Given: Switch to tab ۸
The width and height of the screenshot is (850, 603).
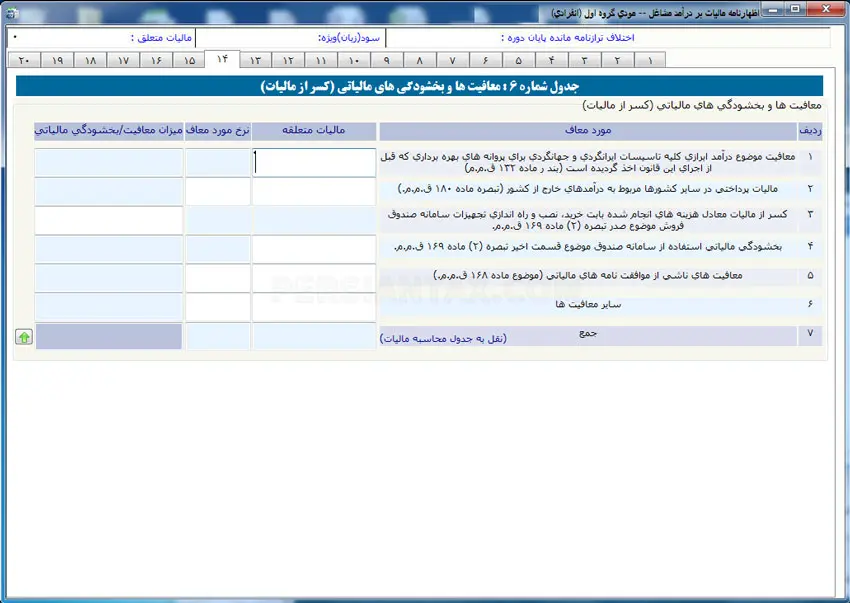Looking at the screenshot, I should [420, 60].
